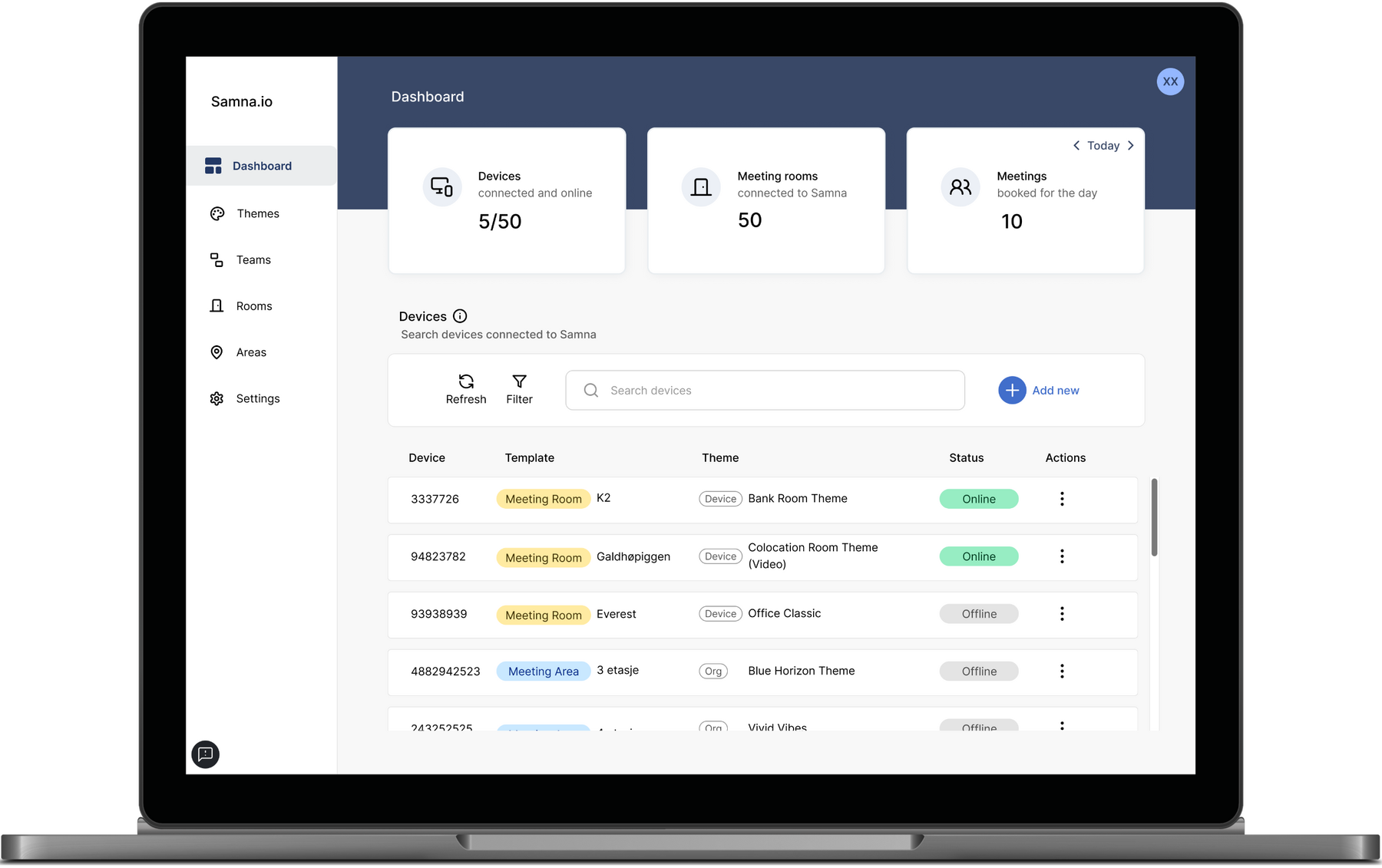Image resolution: width=1382 pixels, height=868 pixels.
Task: Open the Filter funnel icon
Action: [519, 381]
